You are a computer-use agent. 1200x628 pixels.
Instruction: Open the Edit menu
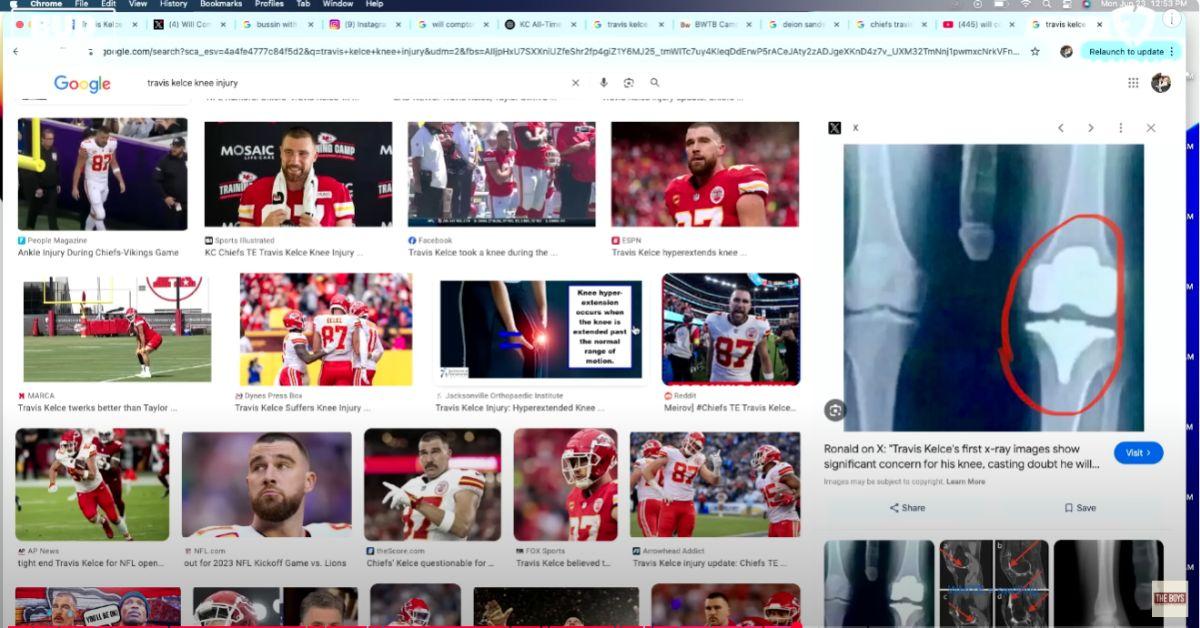click(x=107, y=4)
